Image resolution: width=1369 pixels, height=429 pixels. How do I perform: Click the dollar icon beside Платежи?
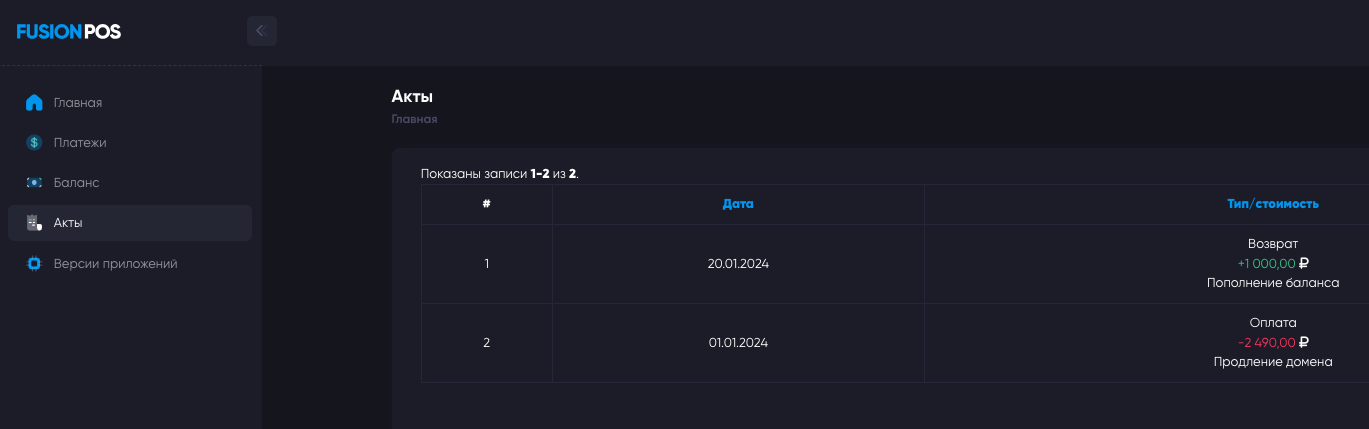(34, 143)
